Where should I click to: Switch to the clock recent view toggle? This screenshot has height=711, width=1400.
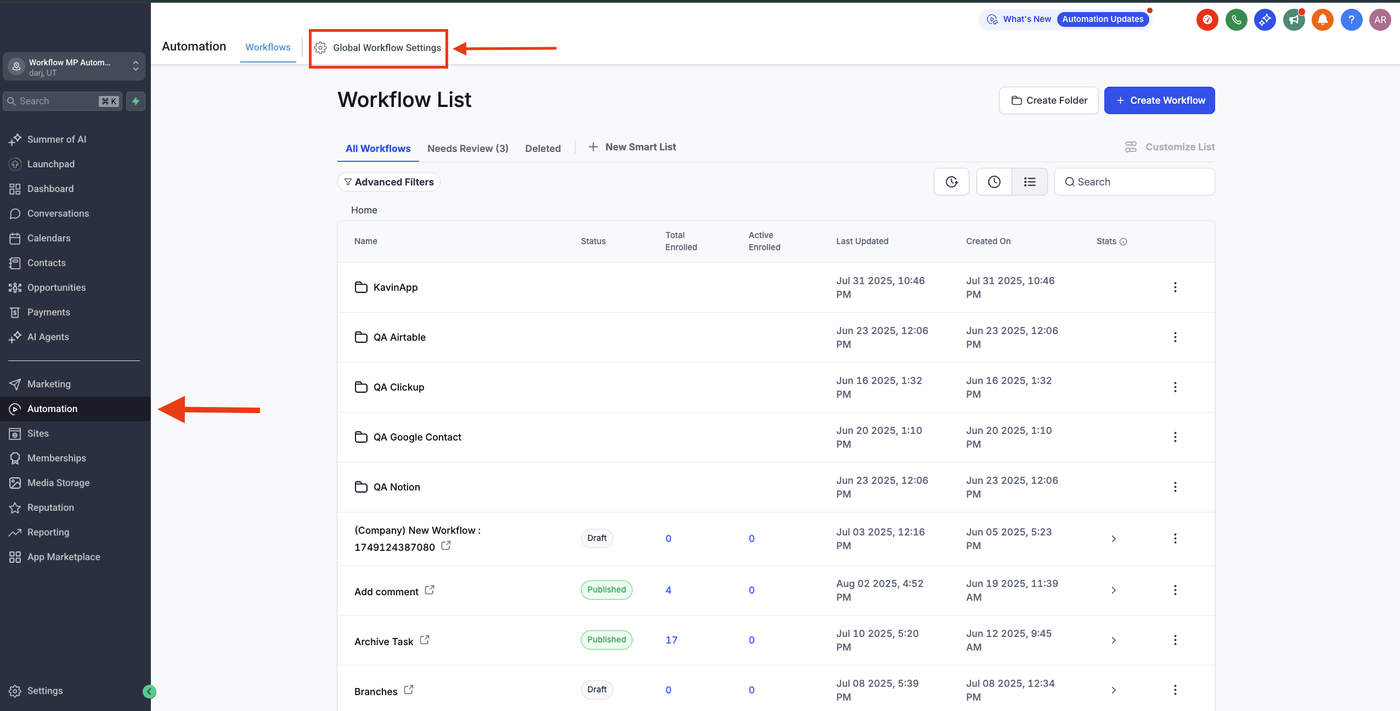pyautogui.click(x=994, y=182)
